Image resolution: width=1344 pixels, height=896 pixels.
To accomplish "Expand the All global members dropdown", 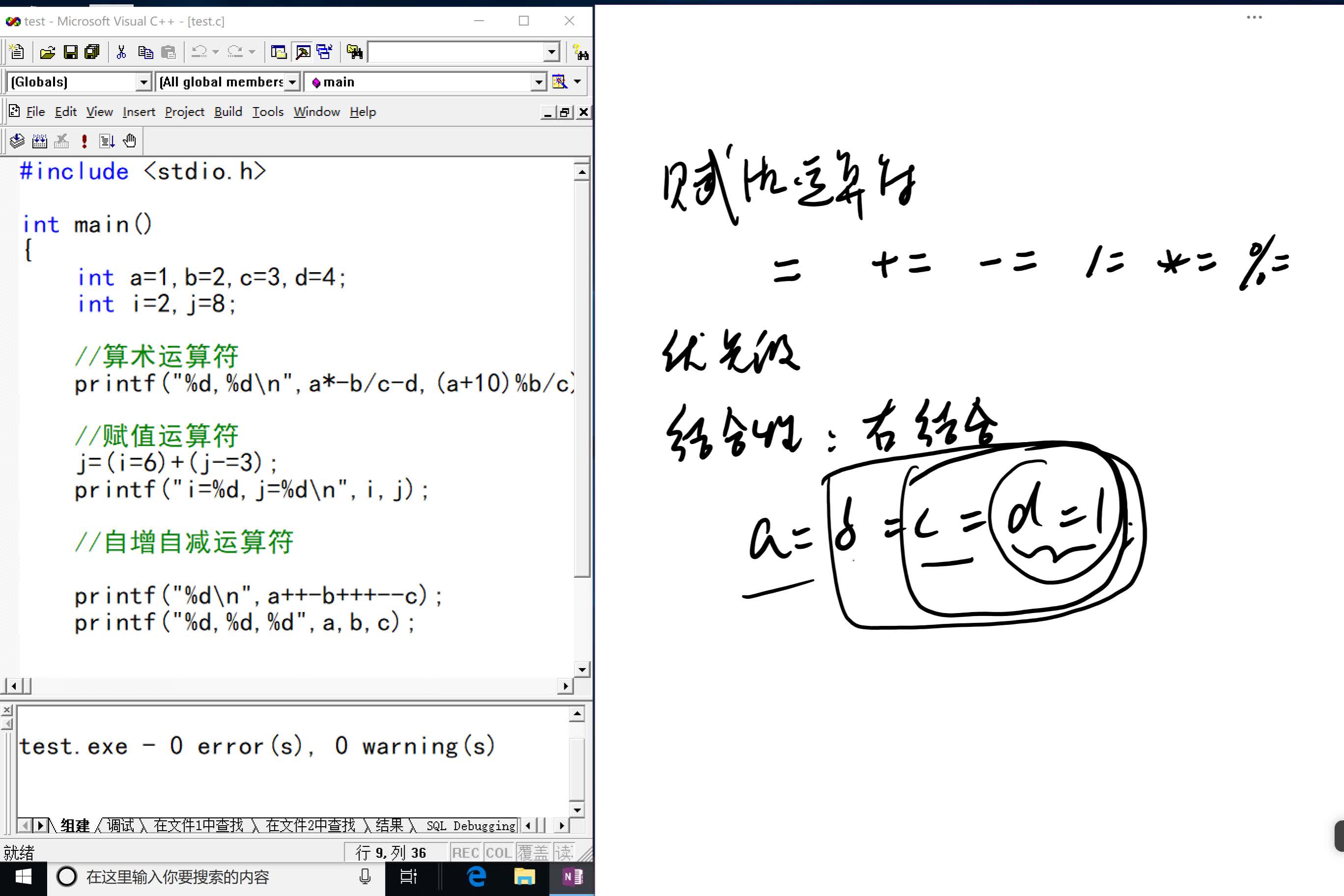I will pyautogui.click(x=292, y=83).
